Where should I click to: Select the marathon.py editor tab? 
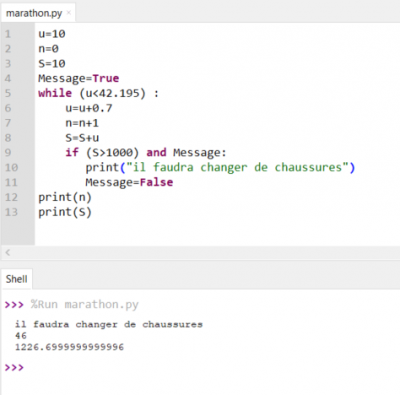coord(34,13)
